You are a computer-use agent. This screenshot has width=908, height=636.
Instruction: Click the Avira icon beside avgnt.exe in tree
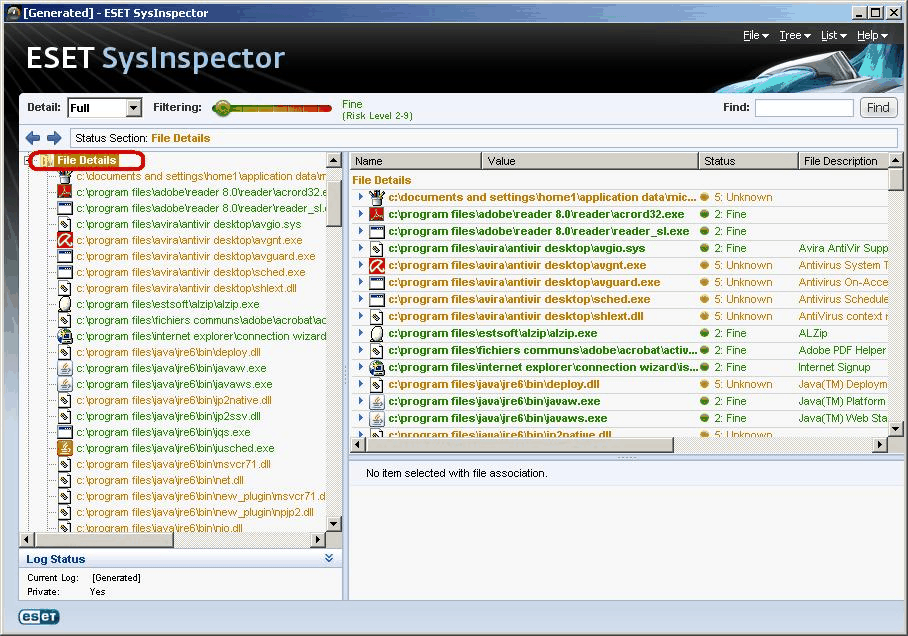point(65,240)
